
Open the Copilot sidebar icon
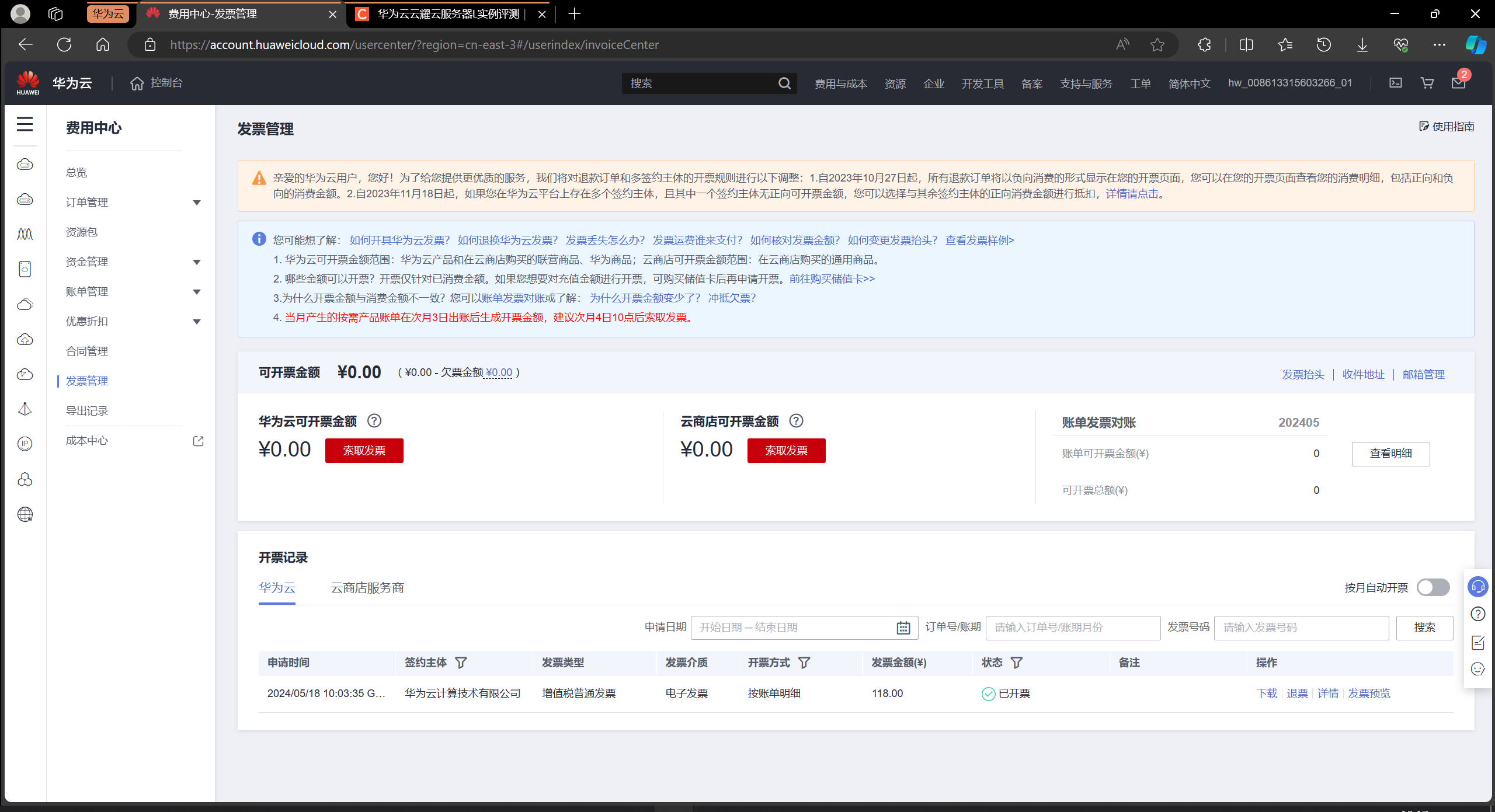click(x=1475, y=45)
